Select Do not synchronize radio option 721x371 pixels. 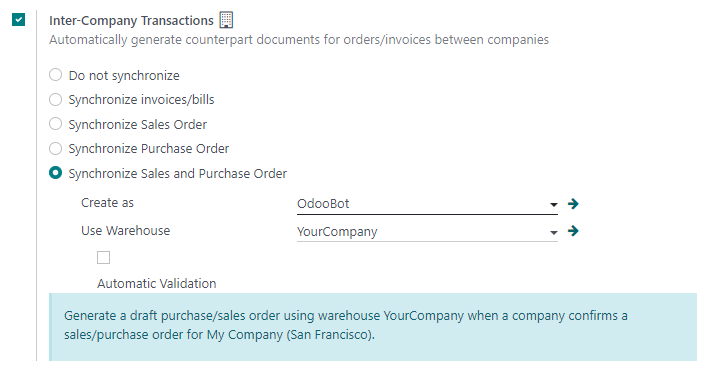(x=56, y=74)
